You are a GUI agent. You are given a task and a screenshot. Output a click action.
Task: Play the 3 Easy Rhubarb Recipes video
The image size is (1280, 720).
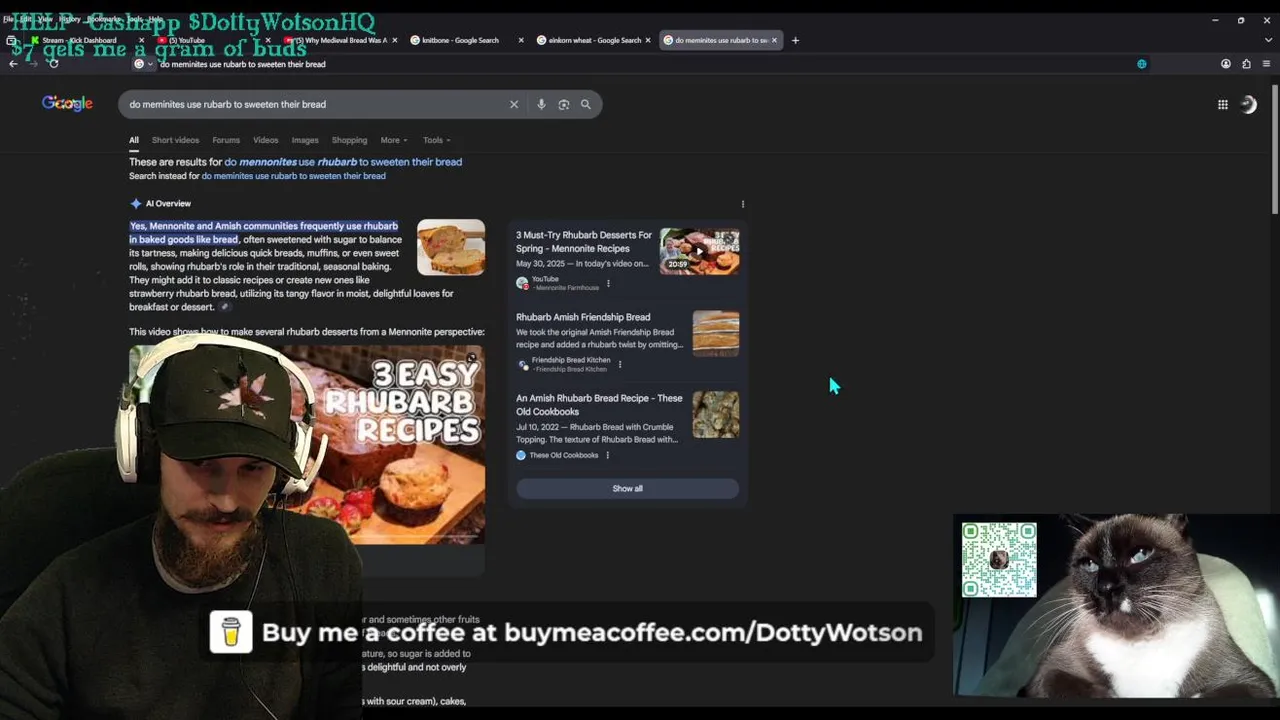click(307, 445)
